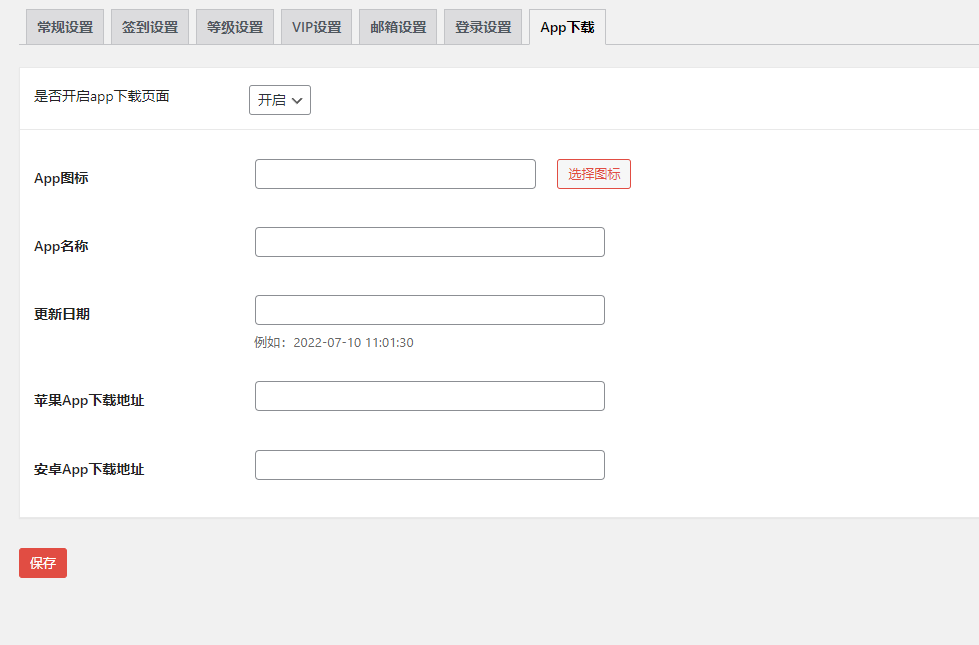Click the 选择图标 button
This screenshot has height=645, width=979.
pyautogui.click(x=594, y=174)
